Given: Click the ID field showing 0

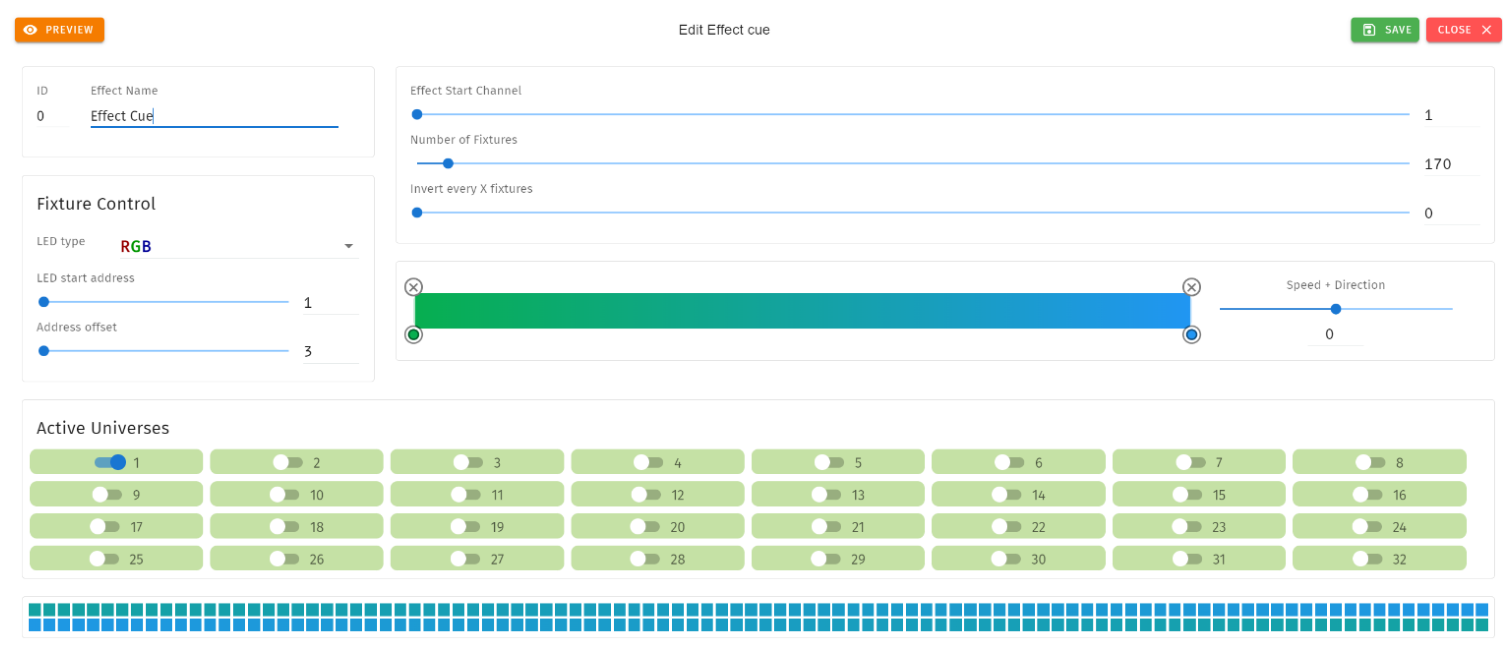Looking at the screenshot, I should [52, 116].
